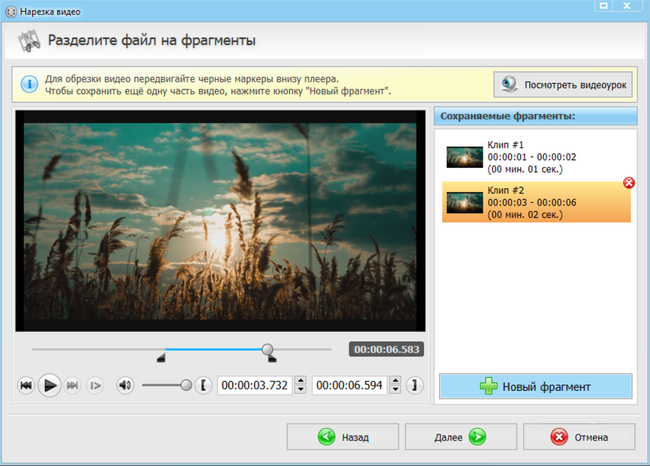Click the blue info icon
The height and width of the screenshot is (466, 650).
pos(29,84)
